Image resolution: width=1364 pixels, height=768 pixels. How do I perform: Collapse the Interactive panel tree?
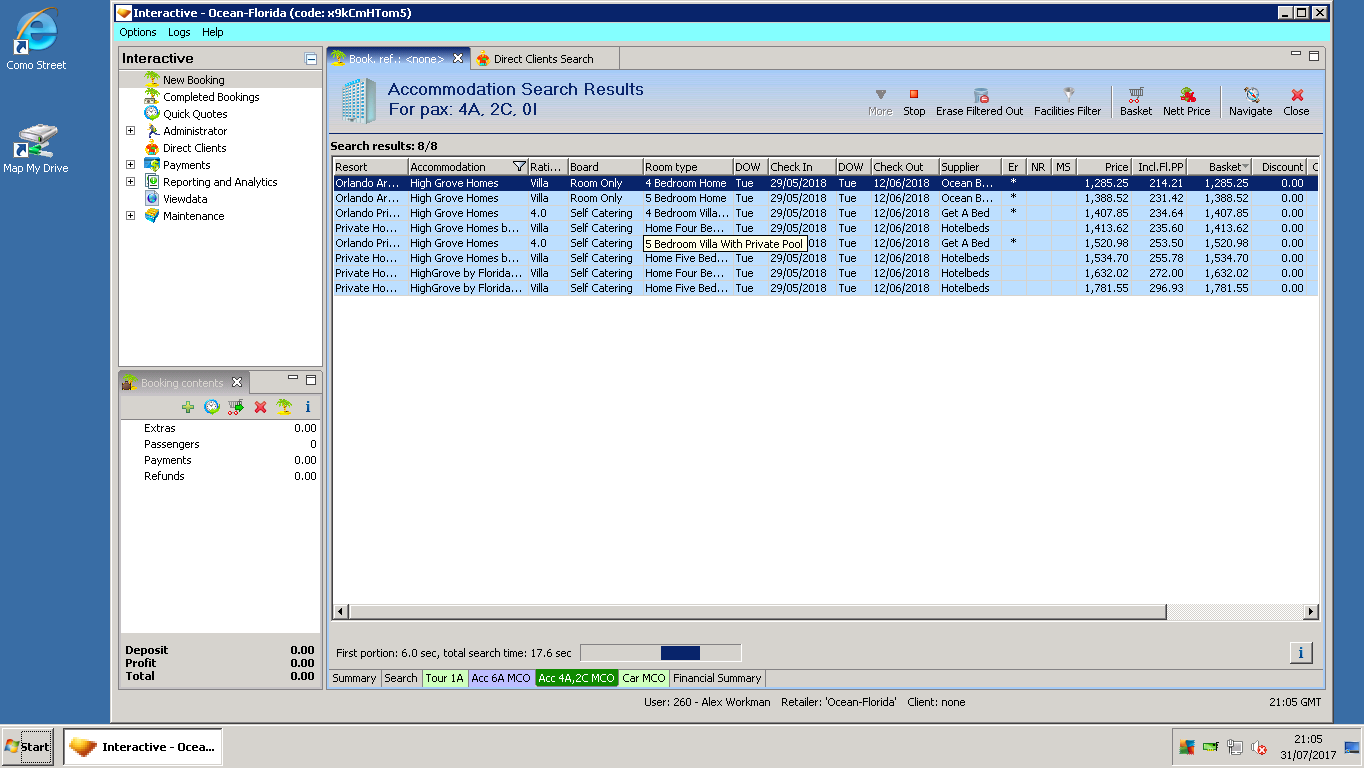point(311,59)
